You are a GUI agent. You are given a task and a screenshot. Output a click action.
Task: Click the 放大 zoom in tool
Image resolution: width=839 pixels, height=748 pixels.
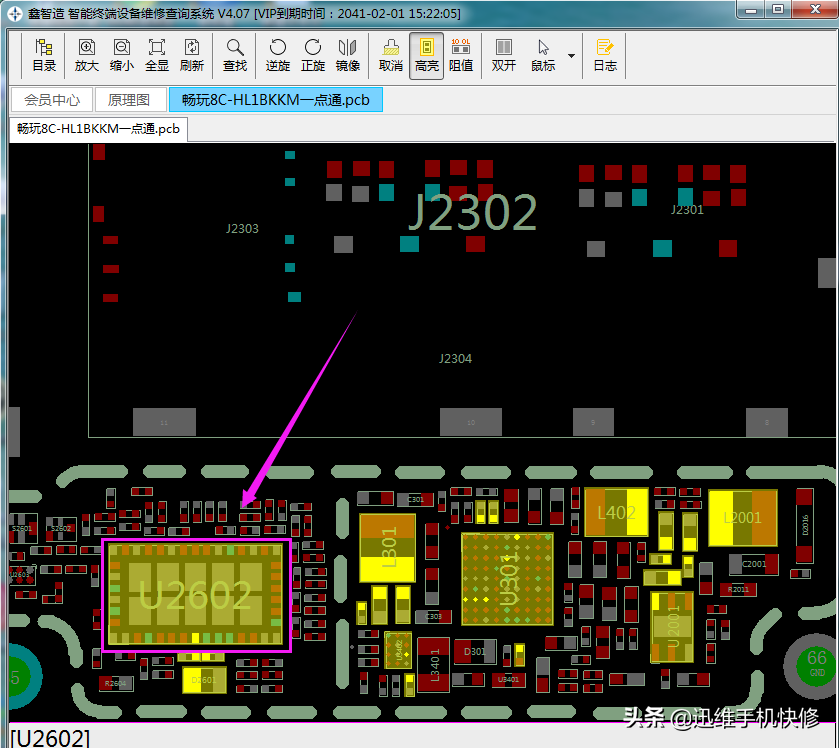pyautogui.click(x=87, y=56)
